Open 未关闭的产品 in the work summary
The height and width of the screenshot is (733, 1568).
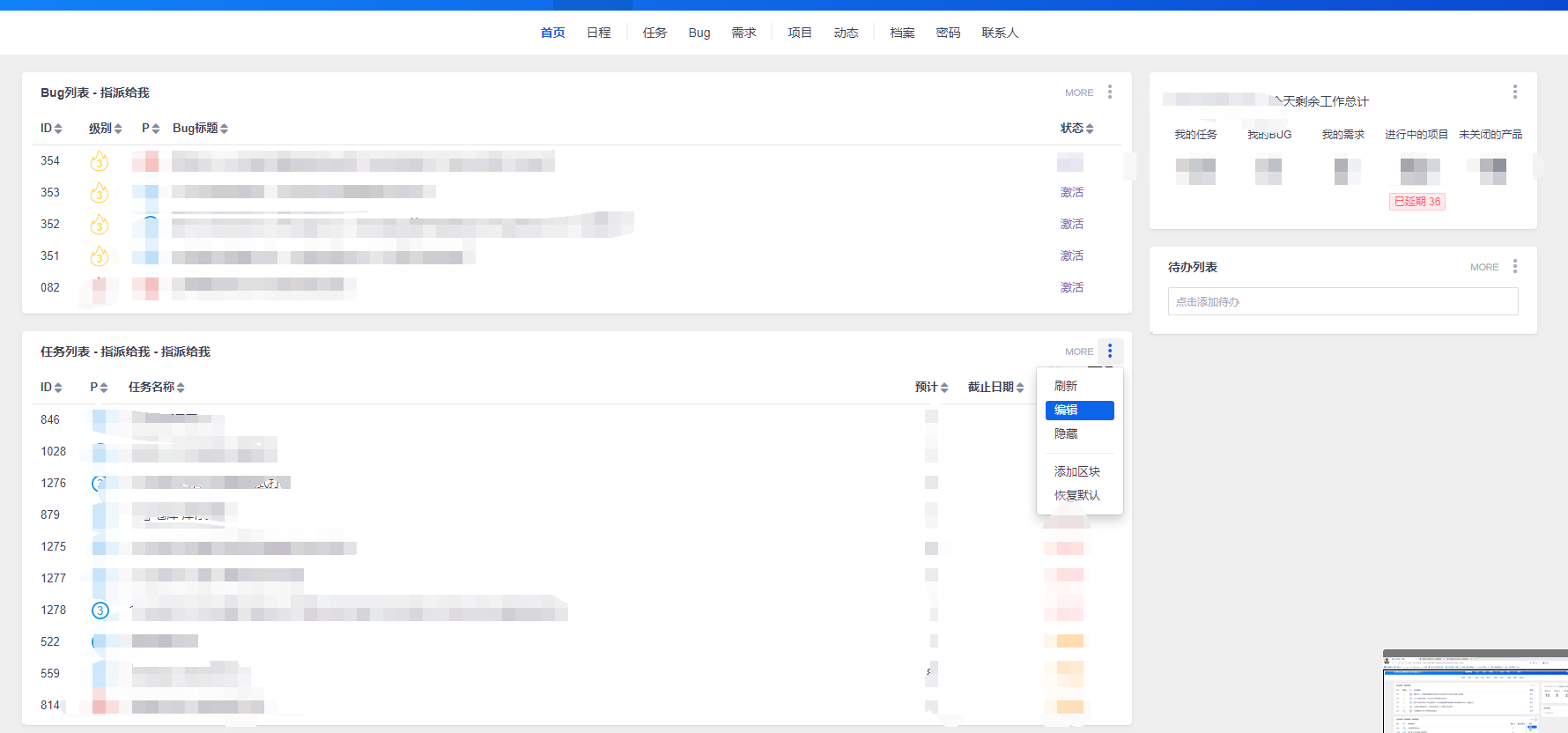pyautogui.click(x=1490, y=135)
